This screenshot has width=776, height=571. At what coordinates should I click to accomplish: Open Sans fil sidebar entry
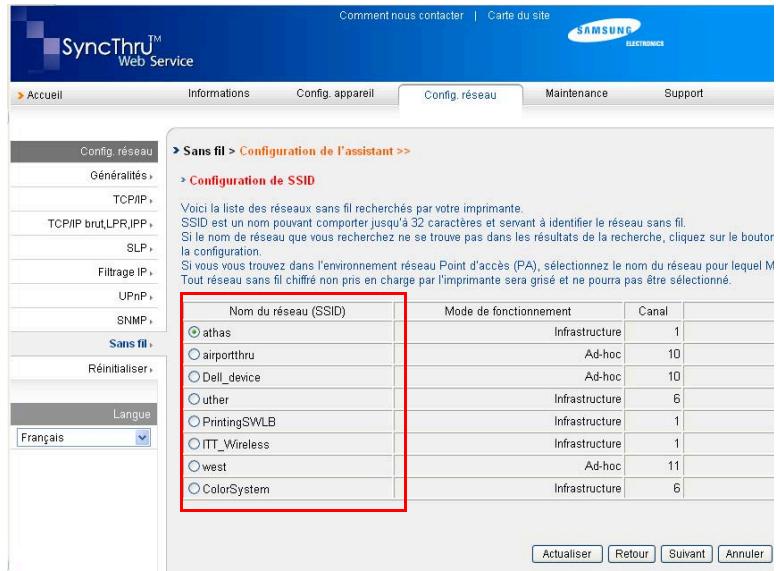[130, 343]
